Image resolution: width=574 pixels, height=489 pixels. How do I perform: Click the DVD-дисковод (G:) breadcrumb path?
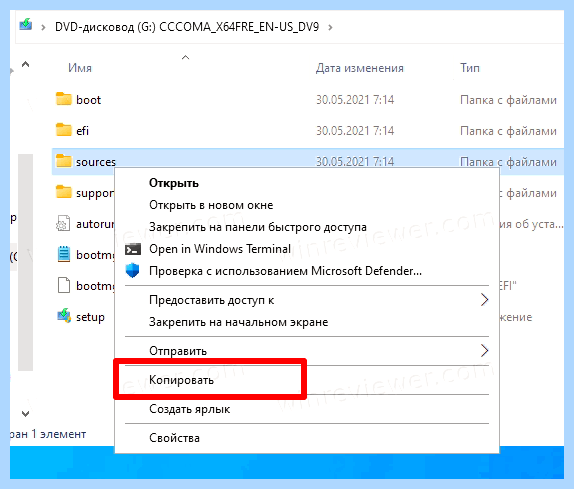[x=187, y=27]
